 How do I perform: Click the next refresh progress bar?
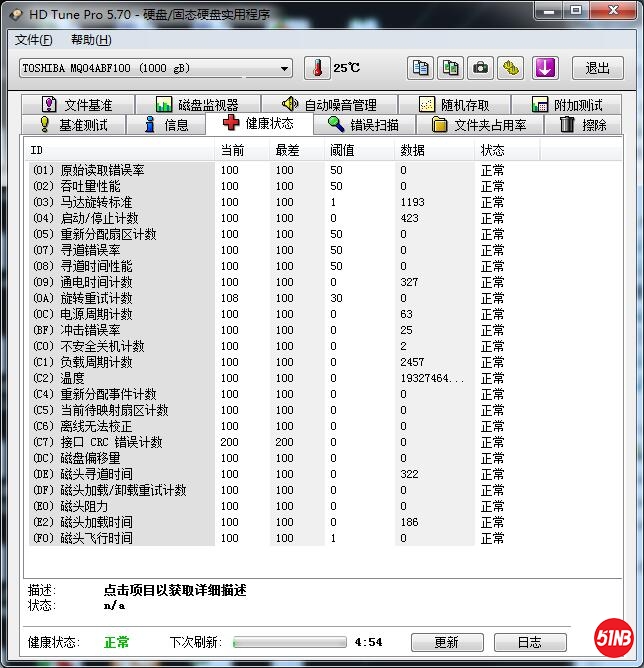point(290,642)
